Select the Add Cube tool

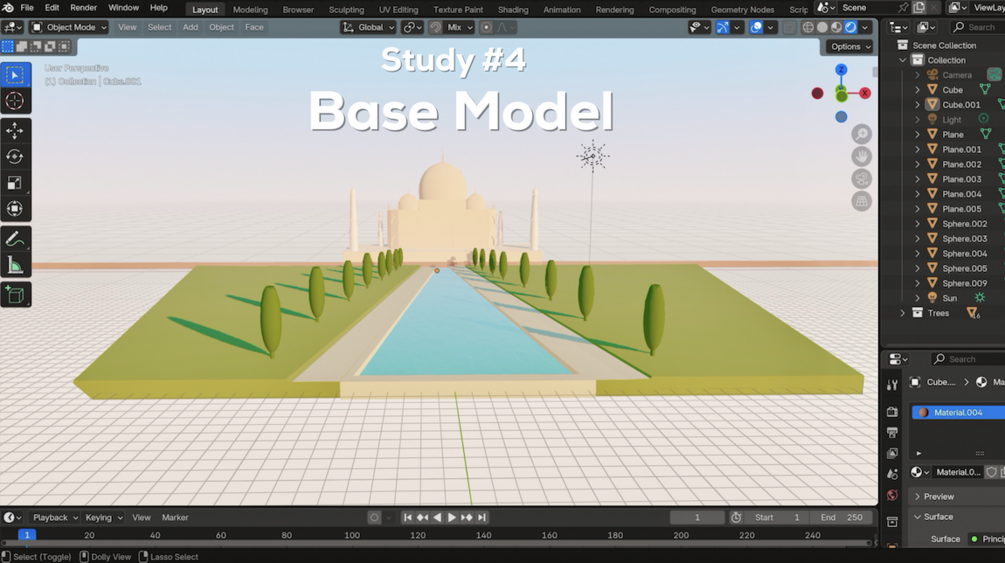[15, 295]
